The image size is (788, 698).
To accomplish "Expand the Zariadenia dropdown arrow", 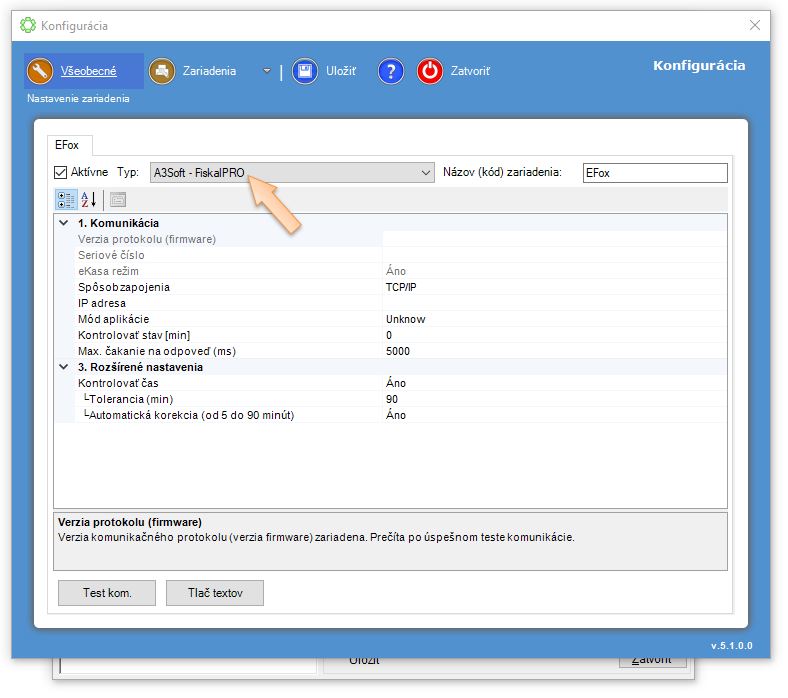I will point(266,71).
